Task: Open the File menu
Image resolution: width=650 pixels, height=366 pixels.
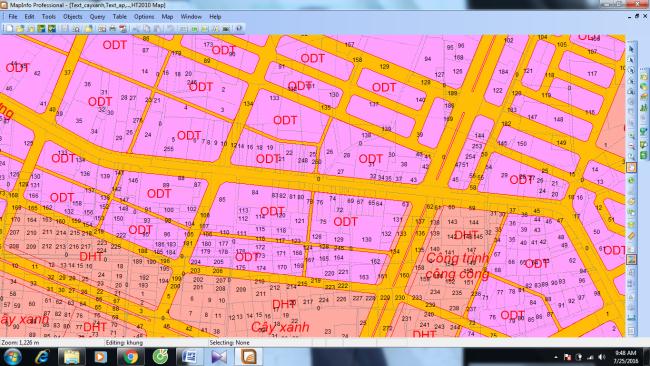Action: click(13, 17)
